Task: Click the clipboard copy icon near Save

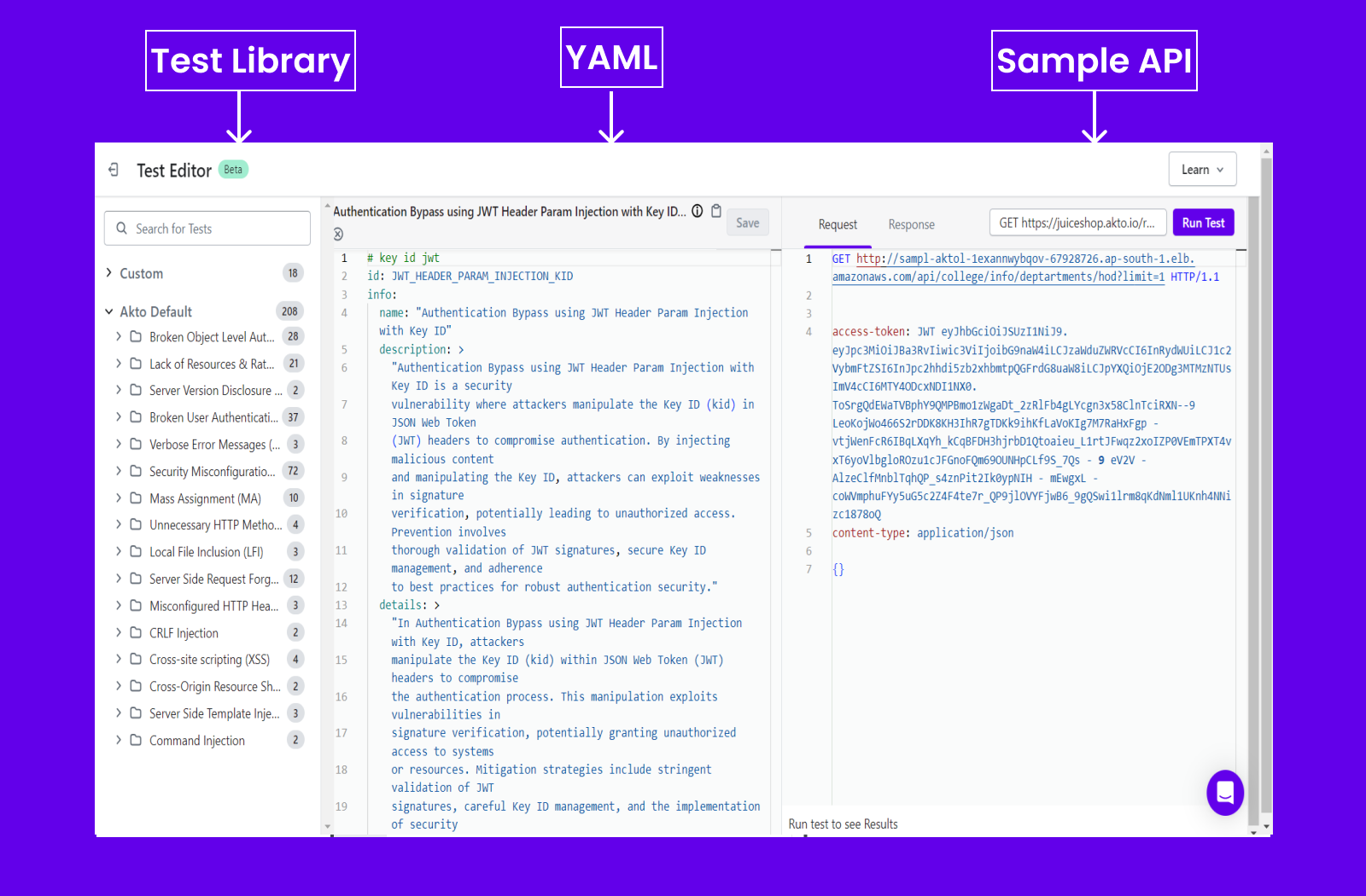Action: (716, 211)
